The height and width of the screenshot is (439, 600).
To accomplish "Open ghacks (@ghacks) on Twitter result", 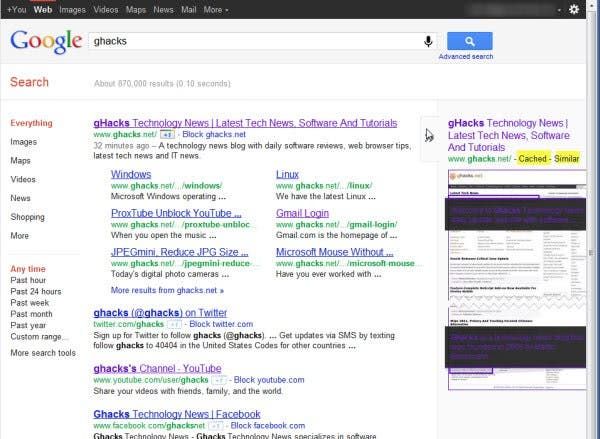I will [160, 313].
